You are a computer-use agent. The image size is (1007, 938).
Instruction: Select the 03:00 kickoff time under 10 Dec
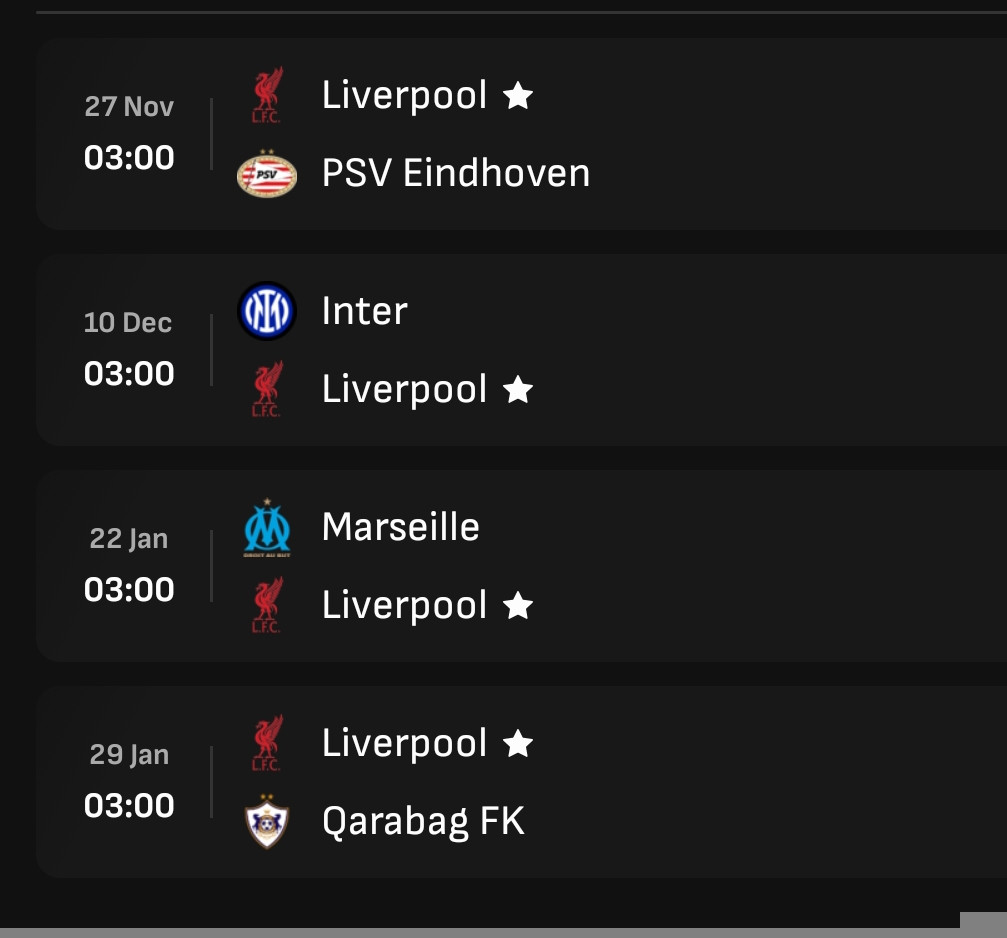(129, 374)
